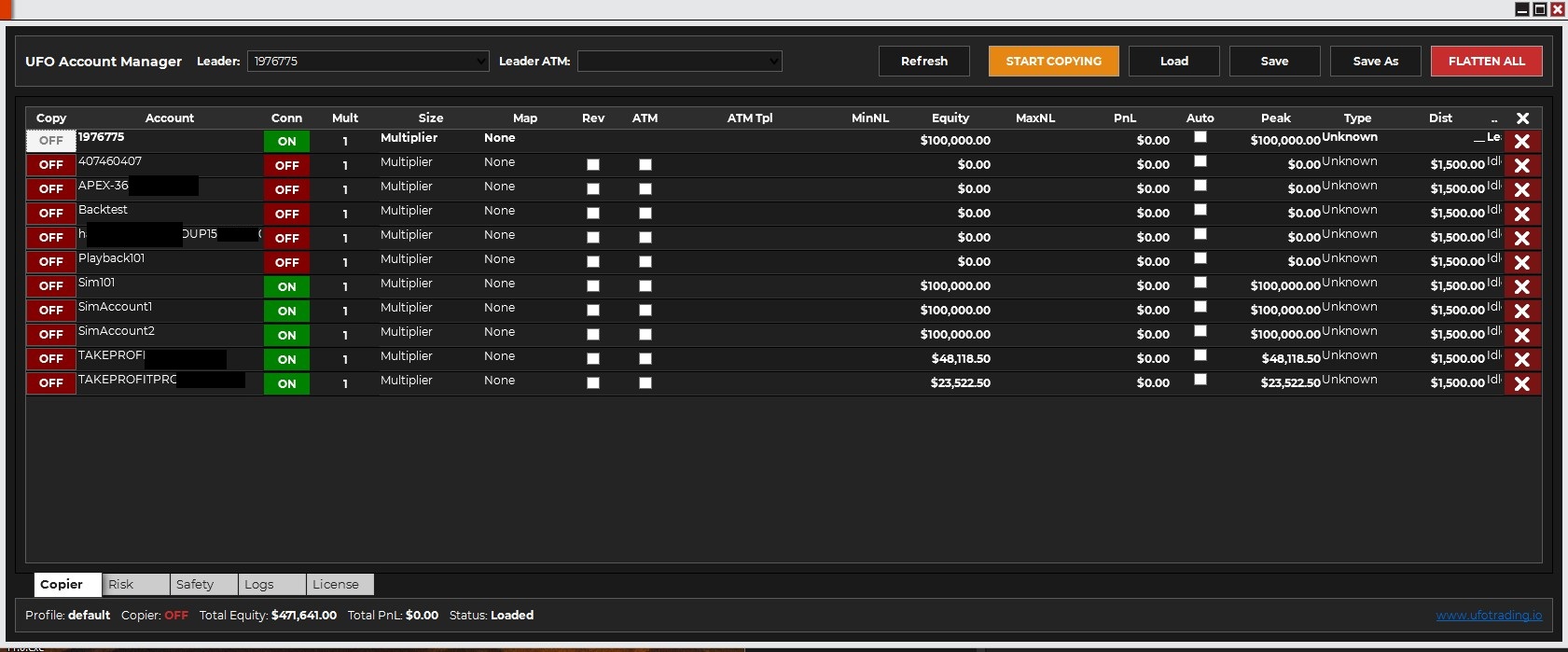The image size is (1568, 652).
Task: Open the Safety tab
Action: (x=203, y=584)
